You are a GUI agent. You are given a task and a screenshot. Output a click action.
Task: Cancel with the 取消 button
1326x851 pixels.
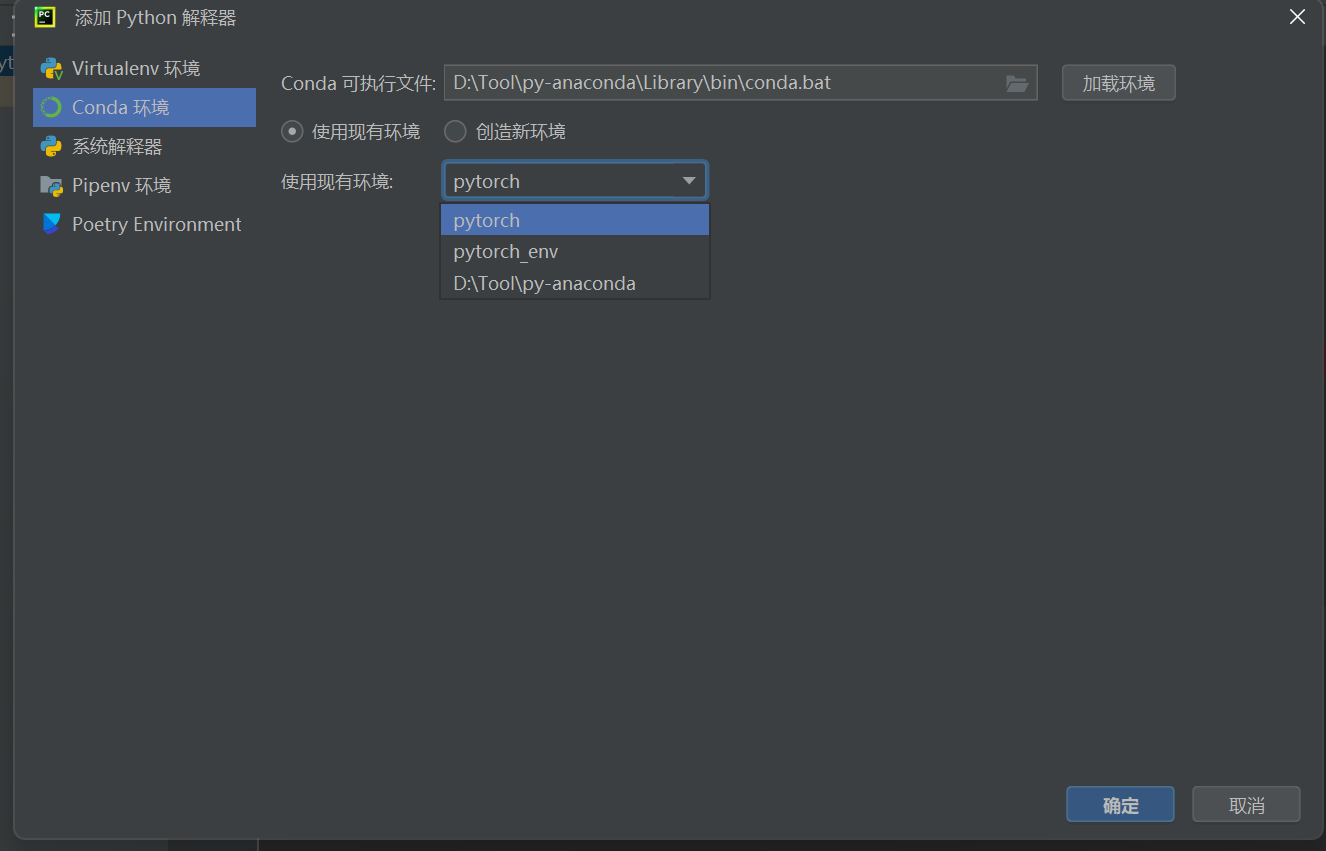pyautogui.click(x=1246, y=805)
